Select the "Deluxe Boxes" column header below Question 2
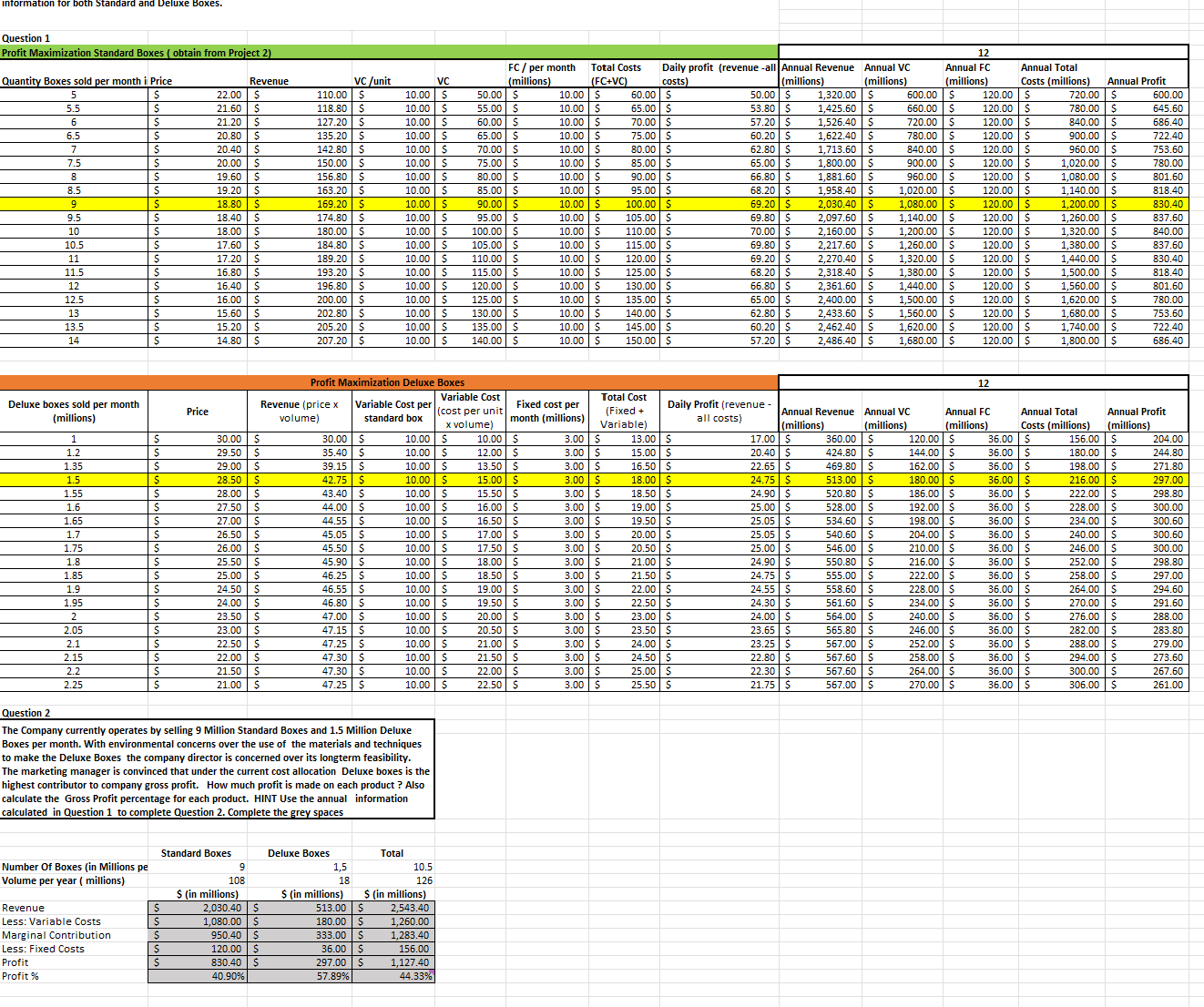Screen dimensions: 1204x1007 (299, 853)
